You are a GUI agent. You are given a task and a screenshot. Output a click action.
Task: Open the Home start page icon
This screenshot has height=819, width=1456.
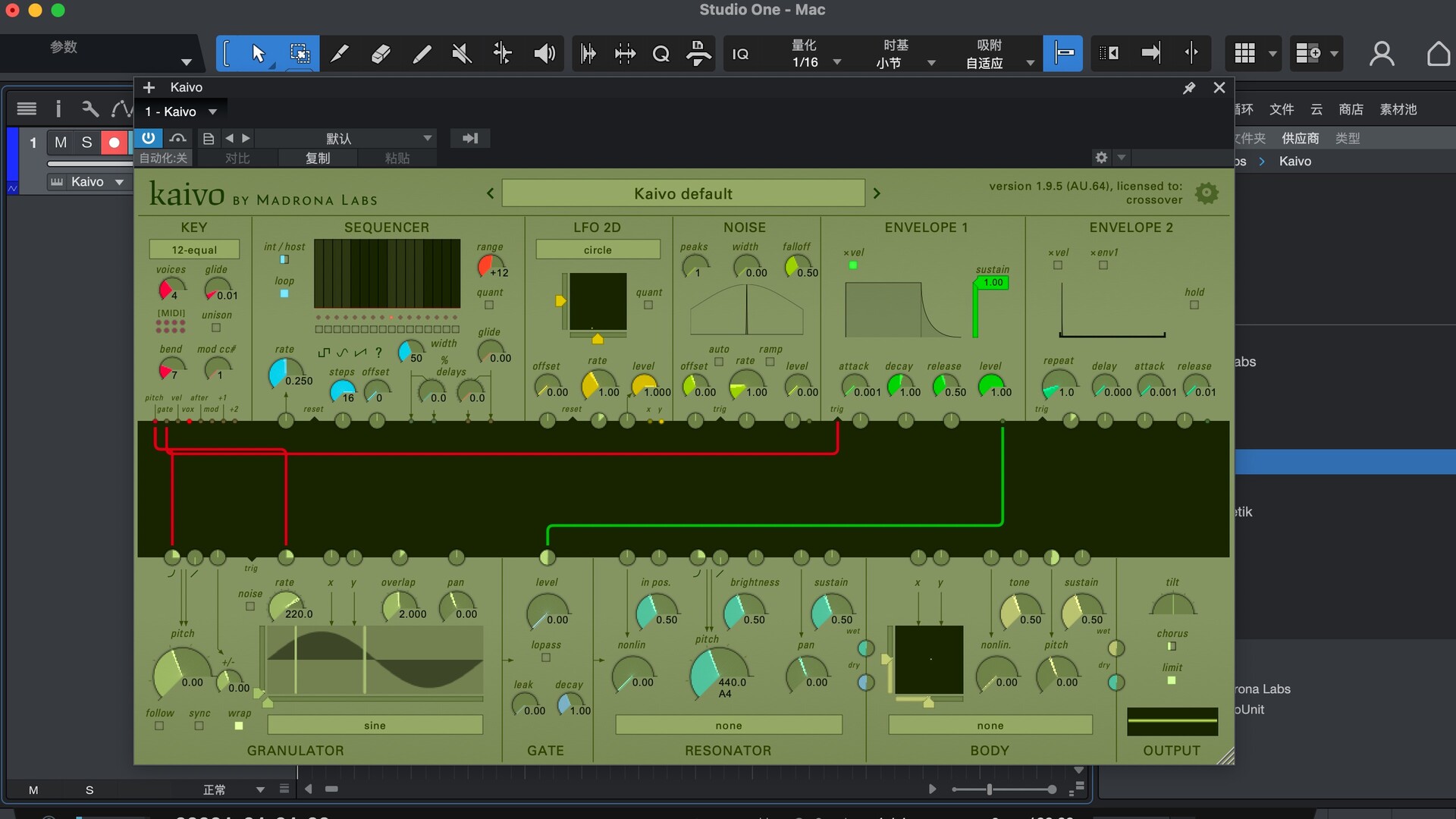tap(1439, 54)
